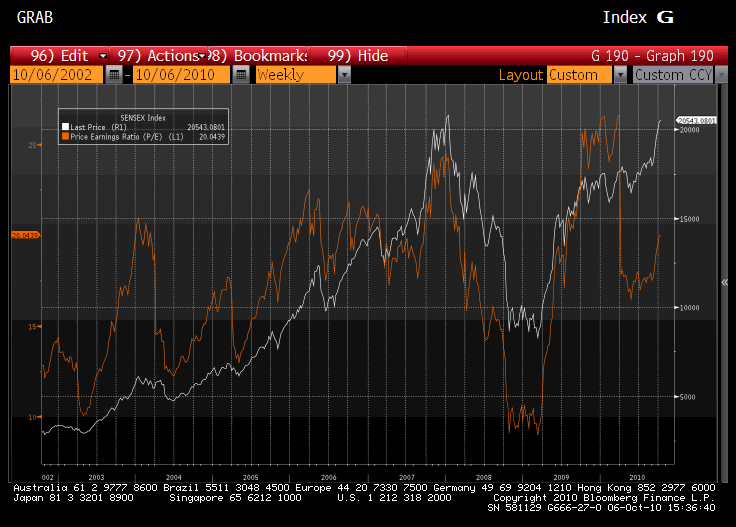Open the 97) Actions menu
The image size is (736, 527).
coord(158,56)
